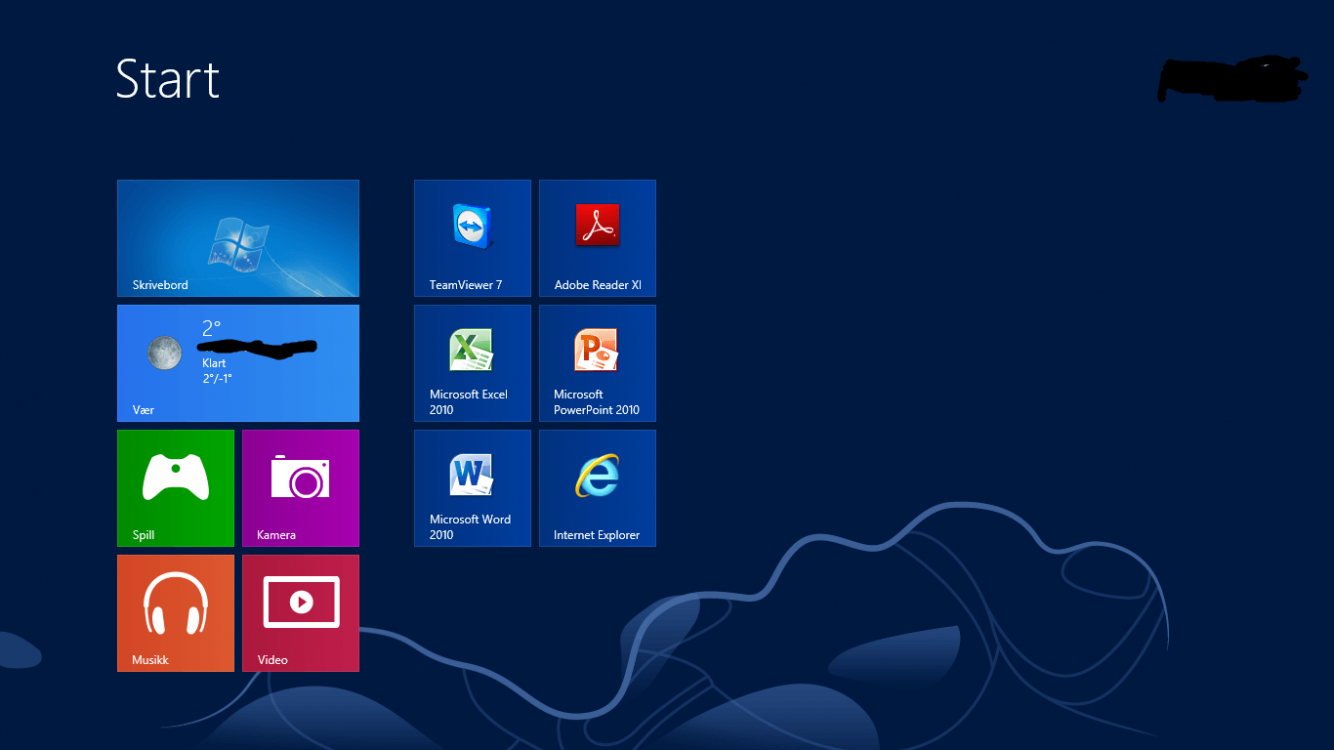Open Internet Explorer
Screen dimensions: 1334x750
point(597,488)
